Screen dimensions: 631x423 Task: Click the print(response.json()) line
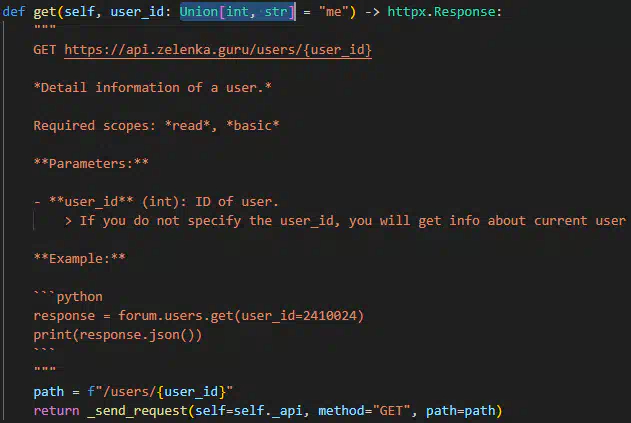[x=118, y=335]
